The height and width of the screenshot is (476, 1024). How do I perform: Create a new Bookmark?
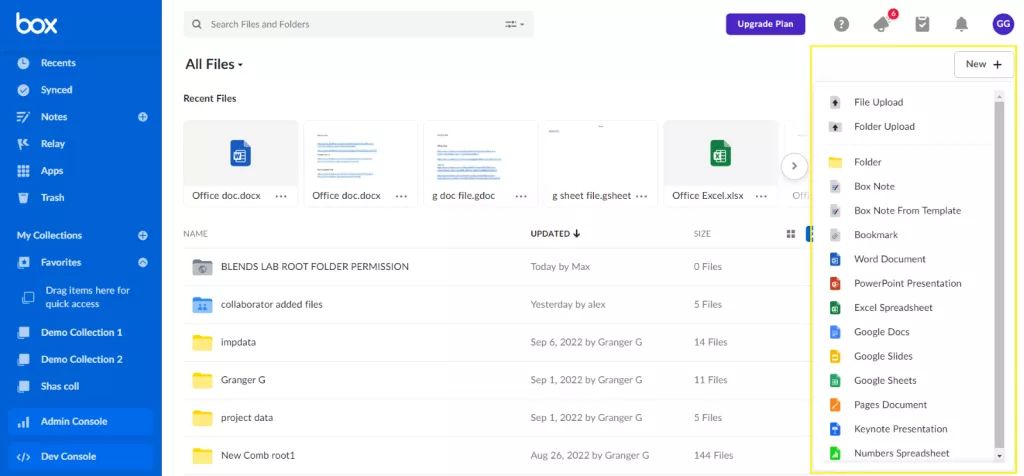876,235
